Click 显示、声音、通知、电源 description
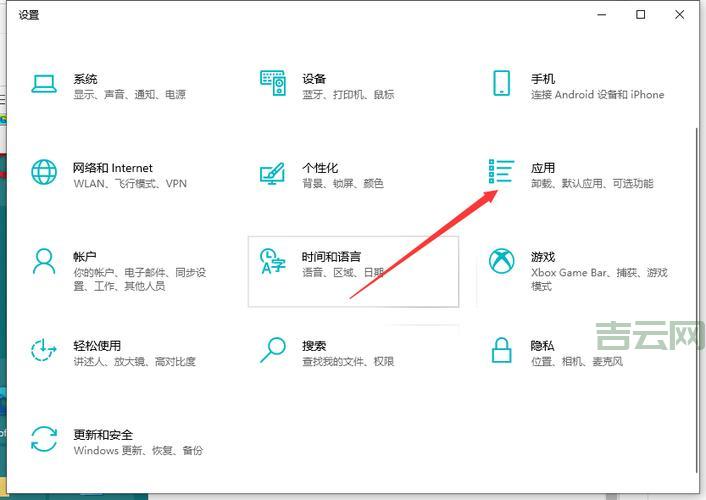Viewport: 706px width, 500px height. (x=130, y=95)
